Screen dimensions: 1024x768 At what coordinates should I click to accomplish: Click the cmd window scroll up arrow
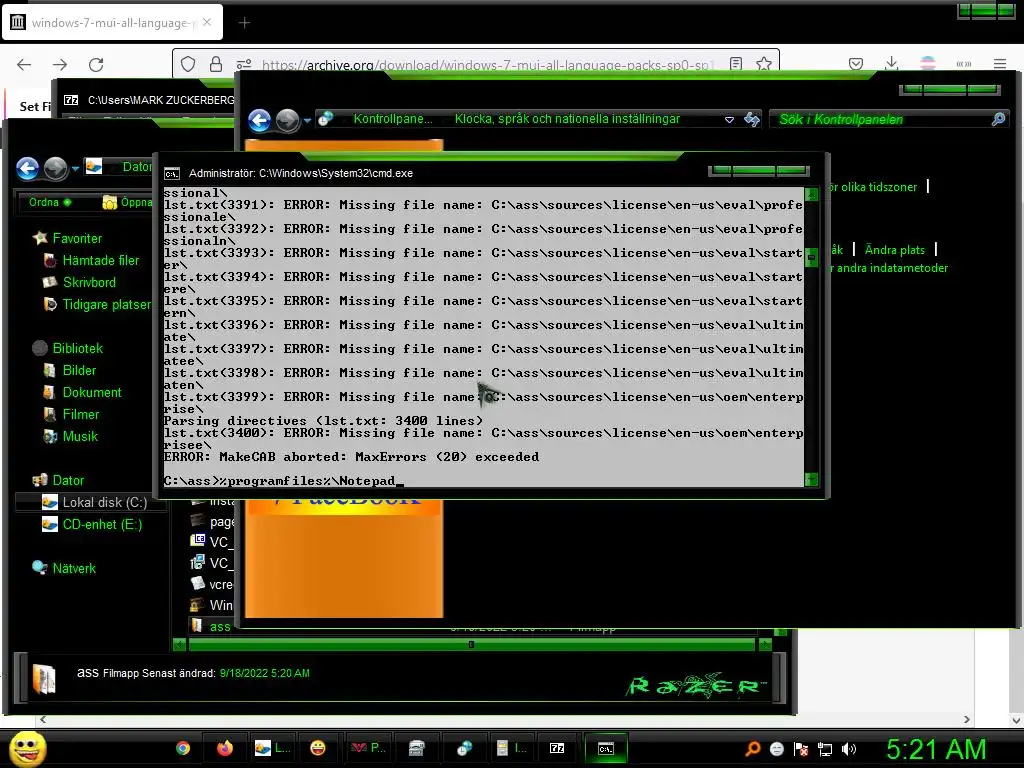(x=811, y=195)
